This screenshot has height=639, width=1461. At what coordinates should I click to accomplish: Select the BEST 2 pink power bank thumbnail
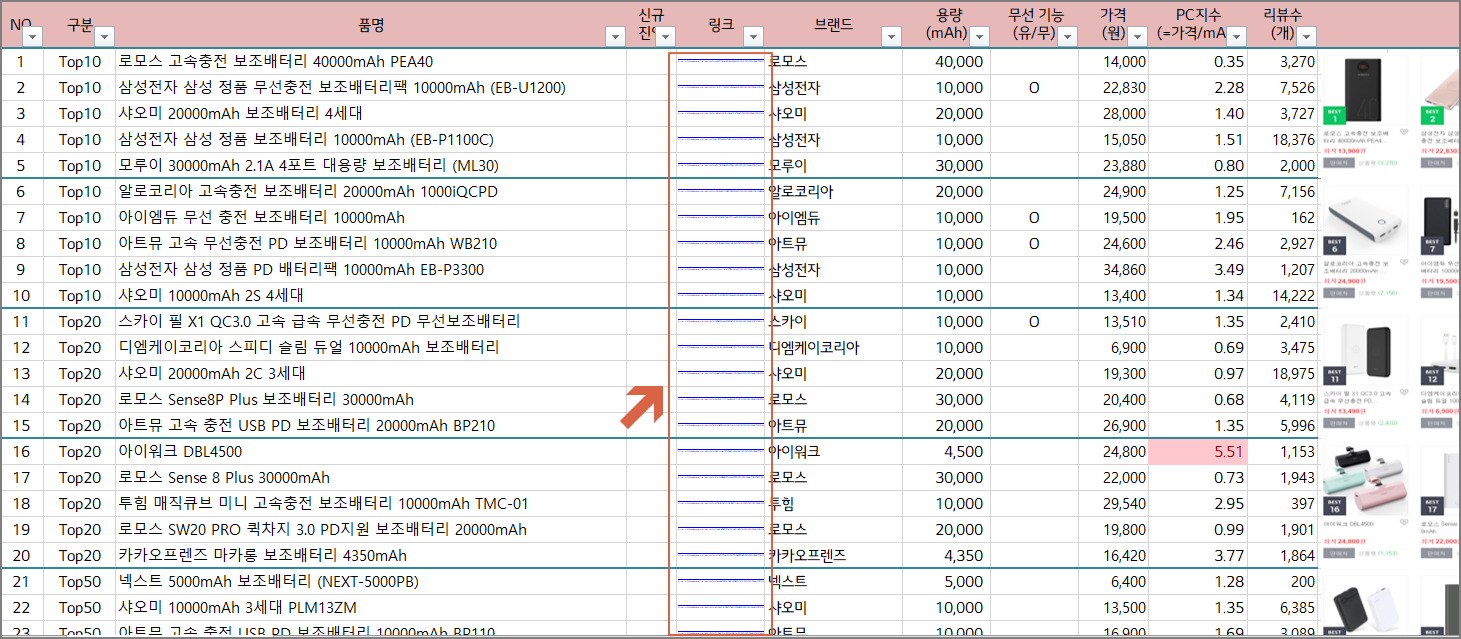1440,90
